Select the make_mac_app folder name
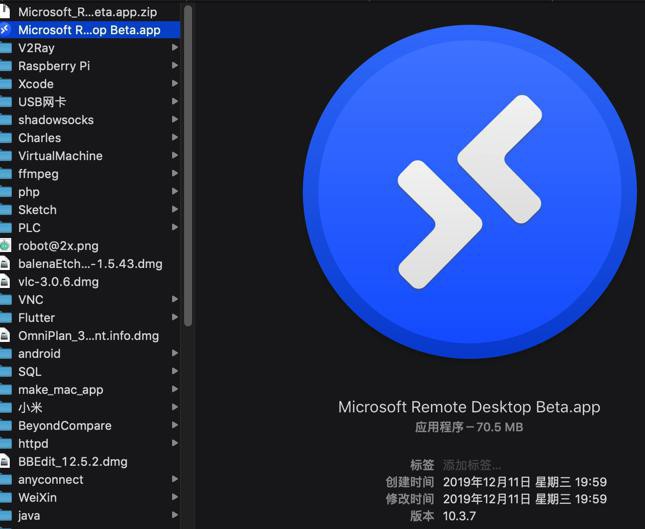This screenshot has width=645, height=529. coord(61,390)
